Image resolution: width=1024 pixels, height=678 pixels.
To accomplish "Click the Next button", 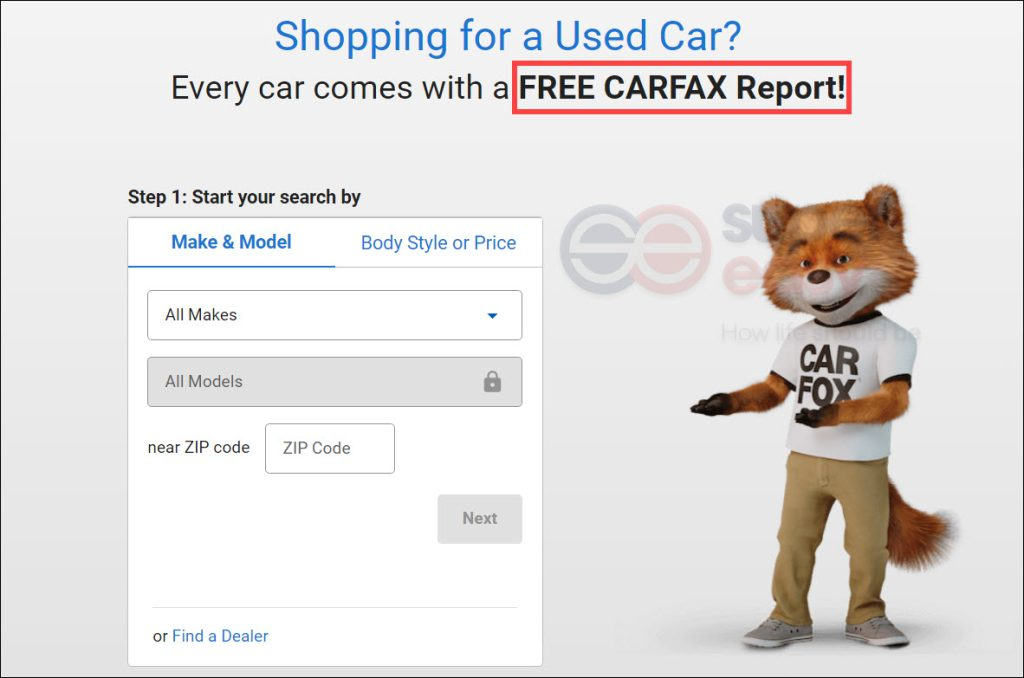I will (480, 519).
